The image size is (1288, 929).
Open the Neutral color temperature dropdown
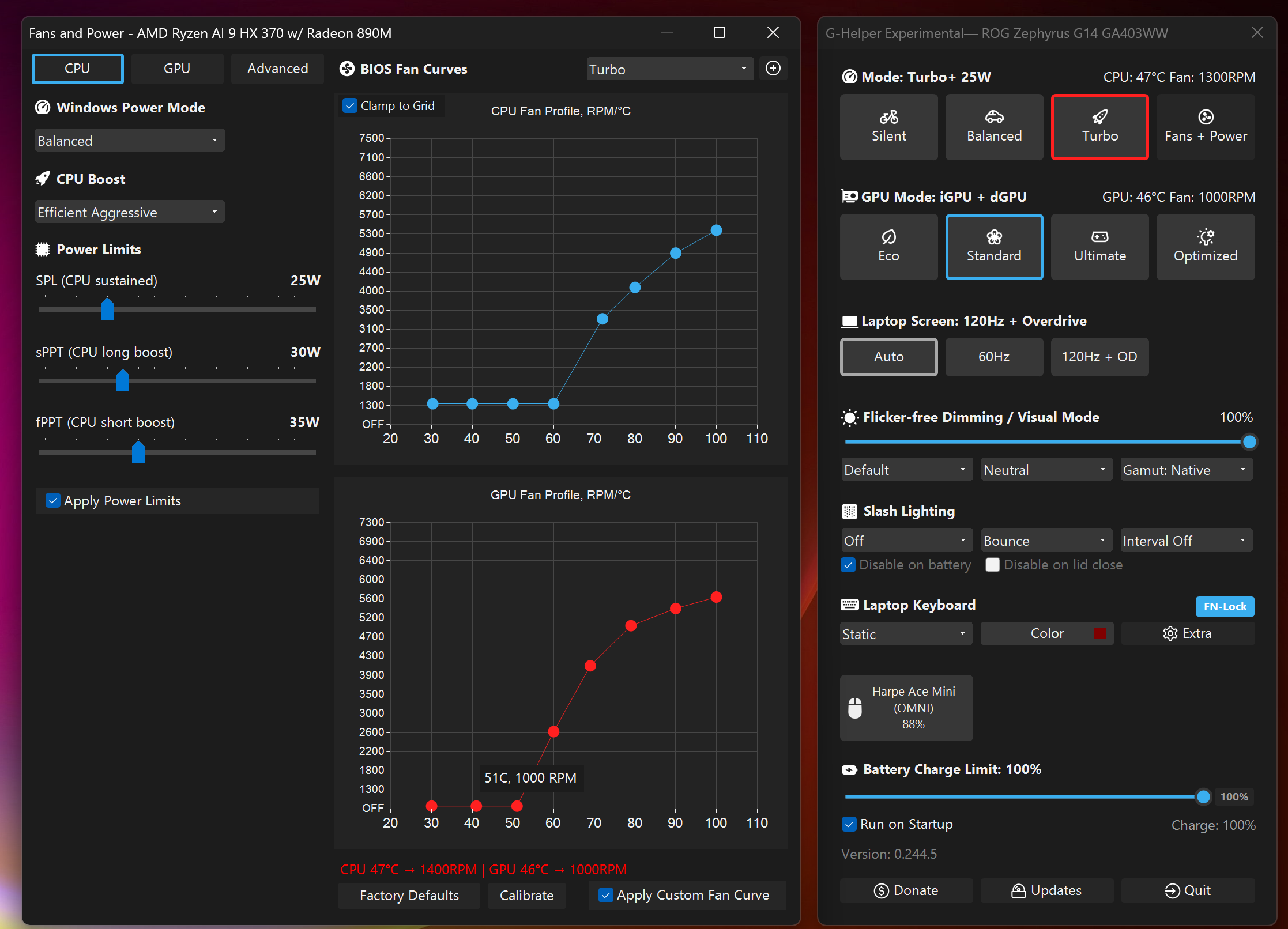tap(1046, 470)
